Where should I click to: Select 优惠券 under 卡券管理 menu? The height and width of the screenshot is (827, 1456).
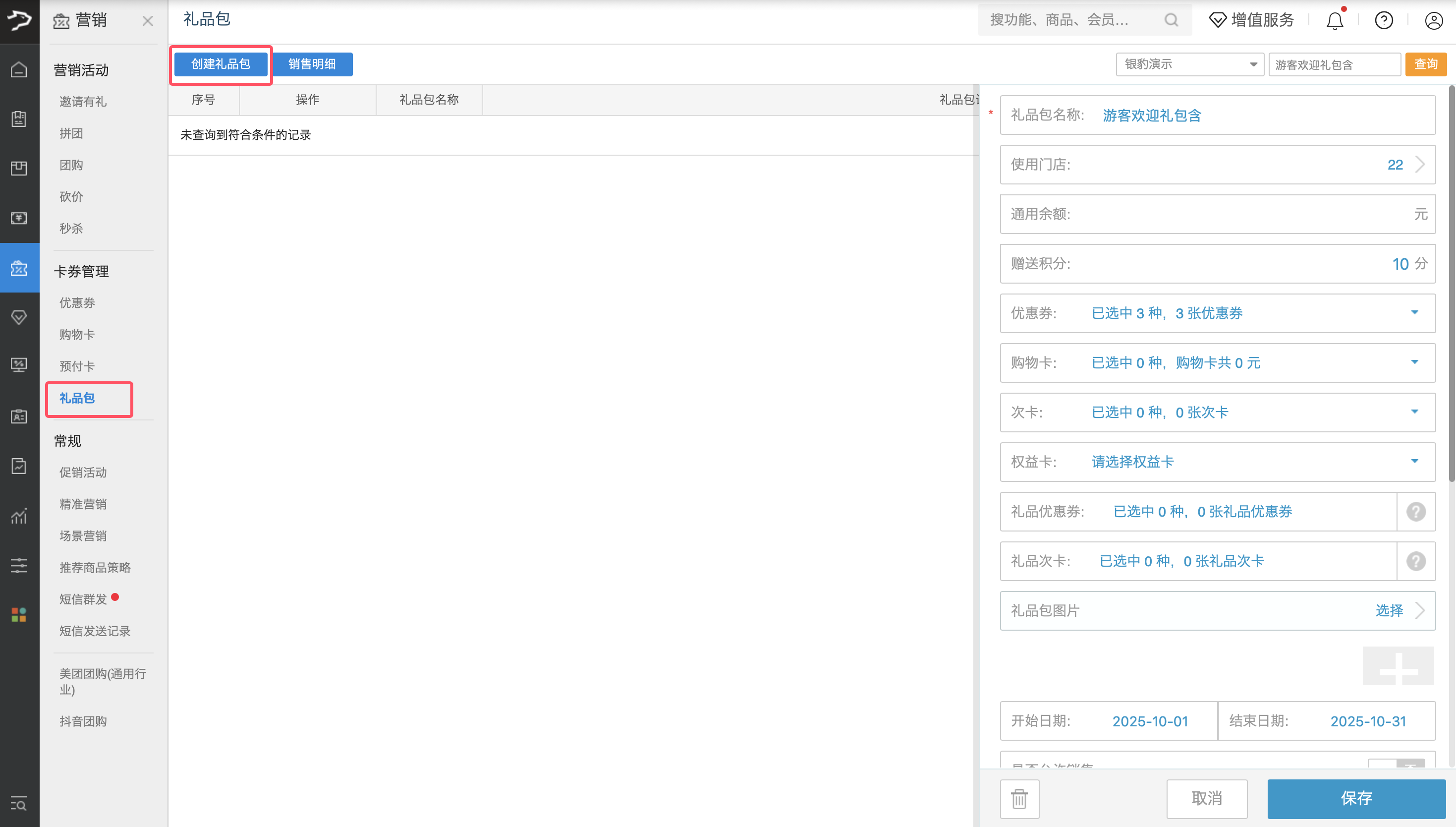[x=77, y=303]
